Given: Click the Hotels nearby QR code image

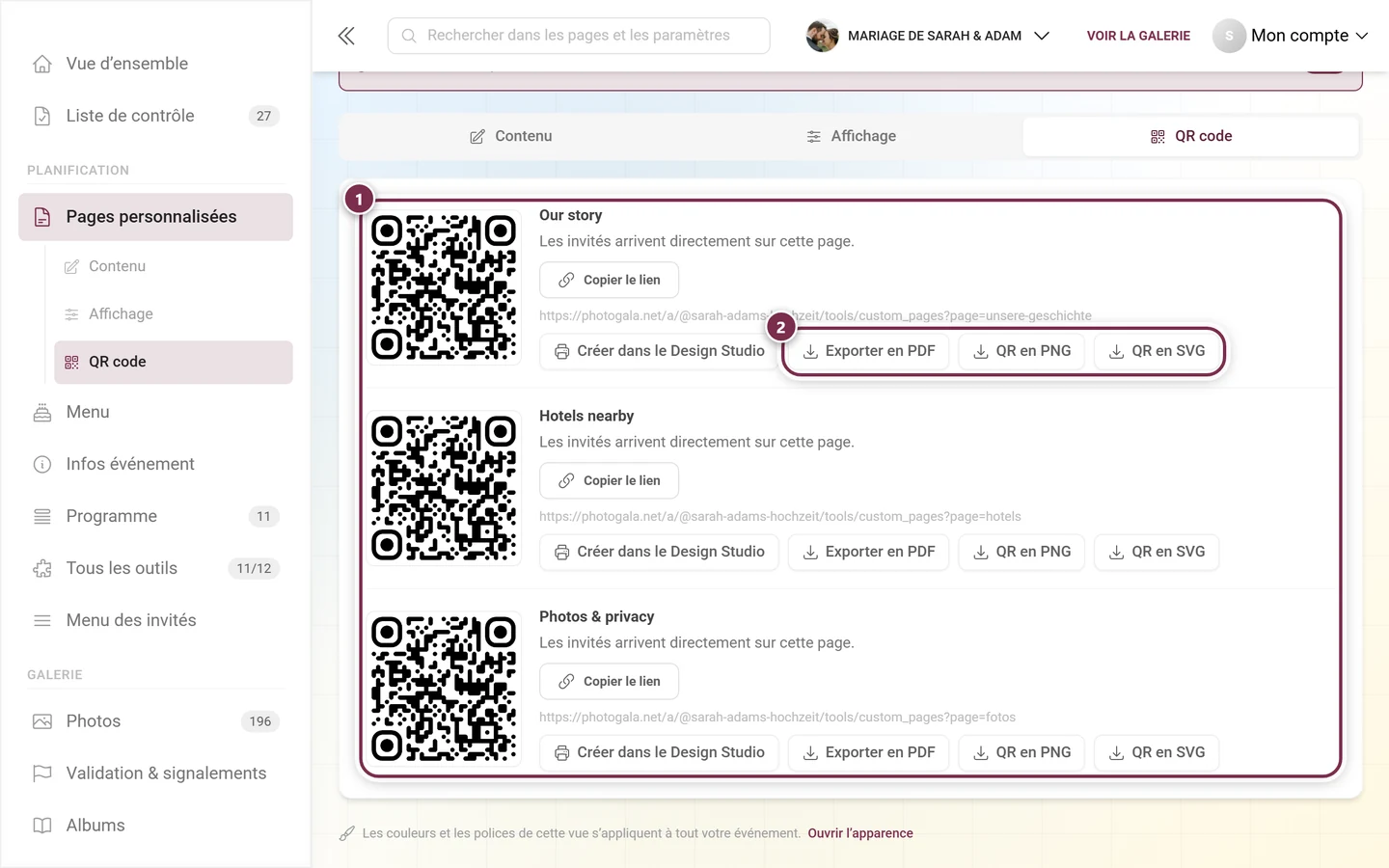Looking at the screenshot, I should point(444,488).
